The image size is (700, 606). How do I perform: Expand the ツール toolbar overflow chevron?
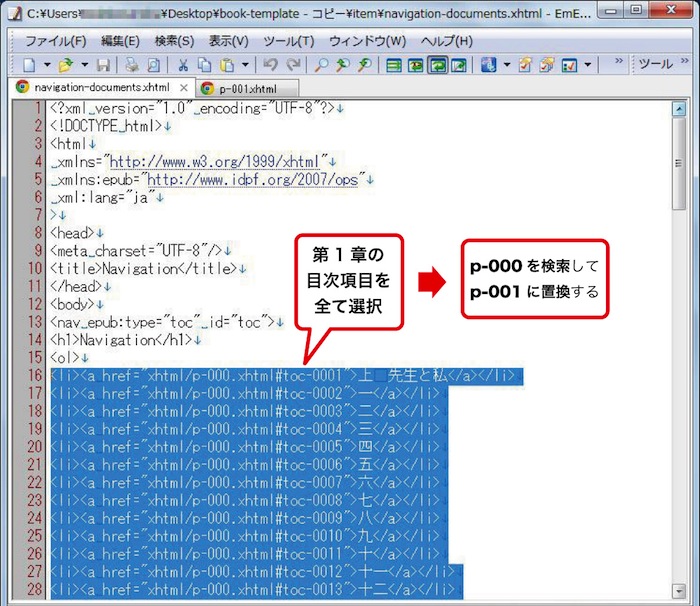pos(685,61)
